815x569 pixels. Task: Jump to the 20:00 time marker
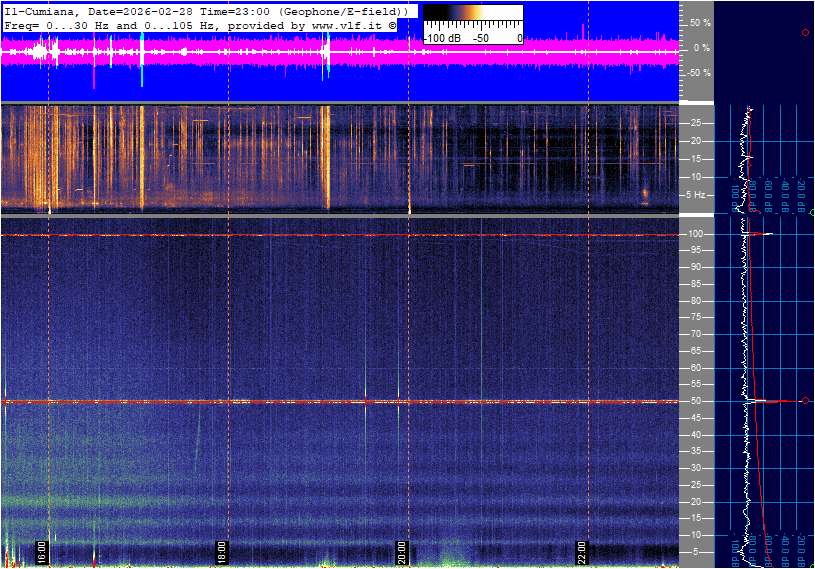coord(402,552)
